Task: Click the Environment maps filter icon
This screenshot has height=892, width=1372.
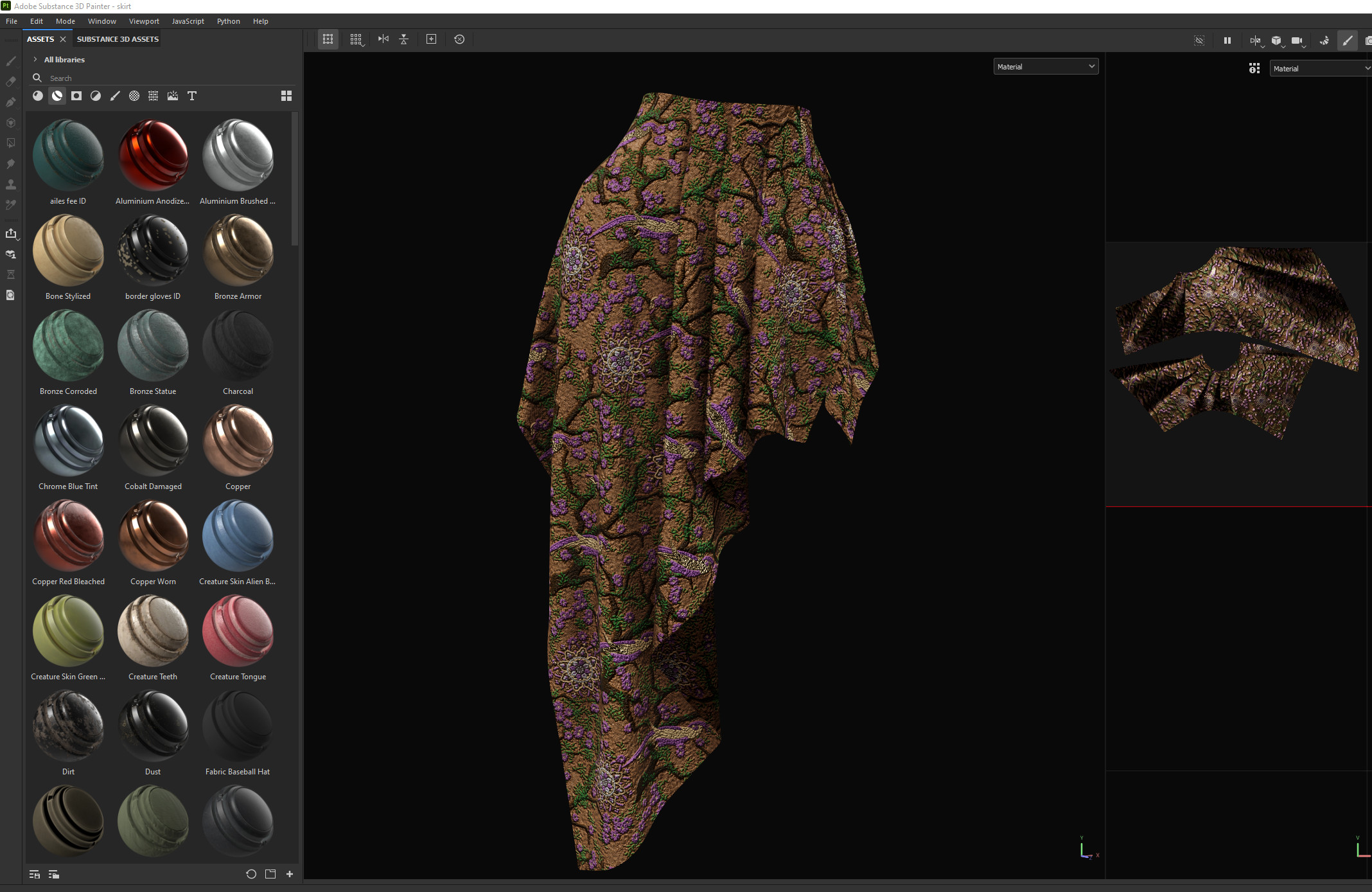Action: click(172, 96)
